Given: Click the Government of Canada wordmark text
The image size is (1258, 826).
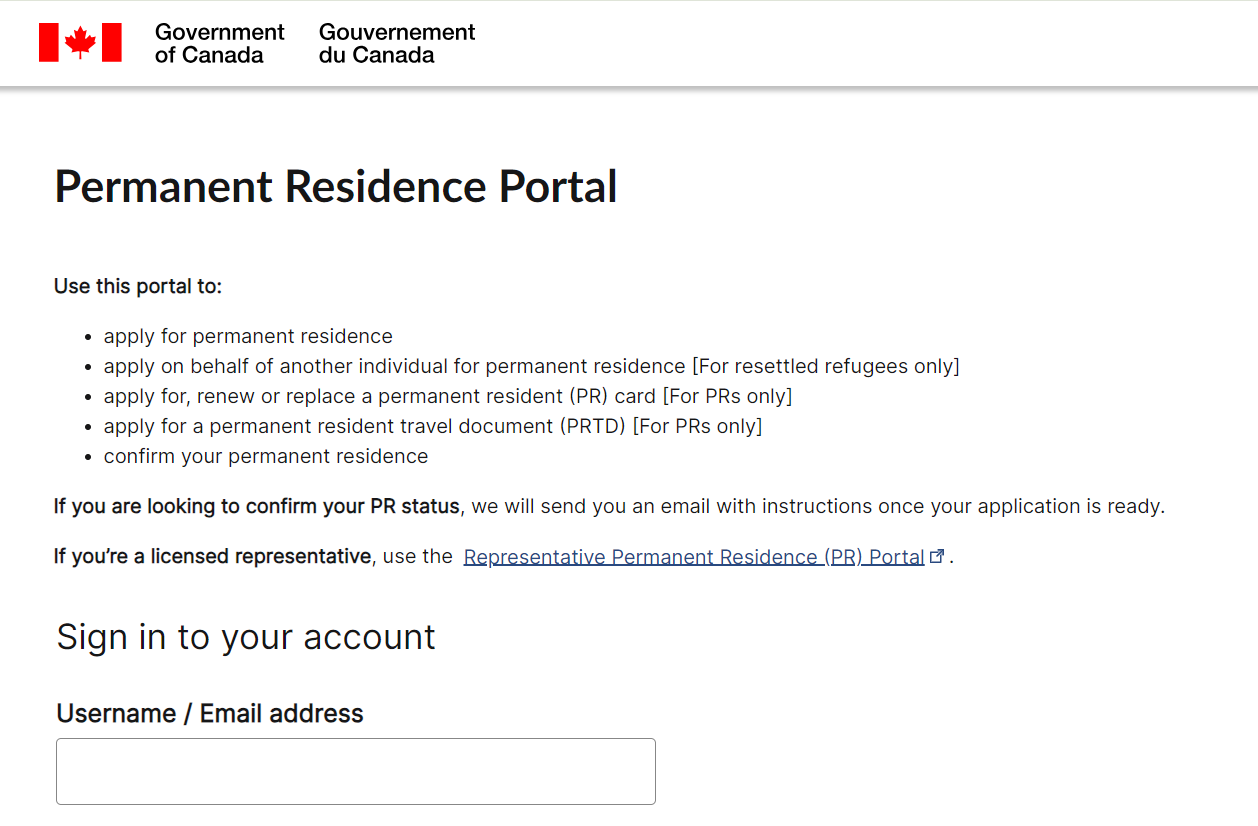Looking at the screenshot, I should click(220, 44).
